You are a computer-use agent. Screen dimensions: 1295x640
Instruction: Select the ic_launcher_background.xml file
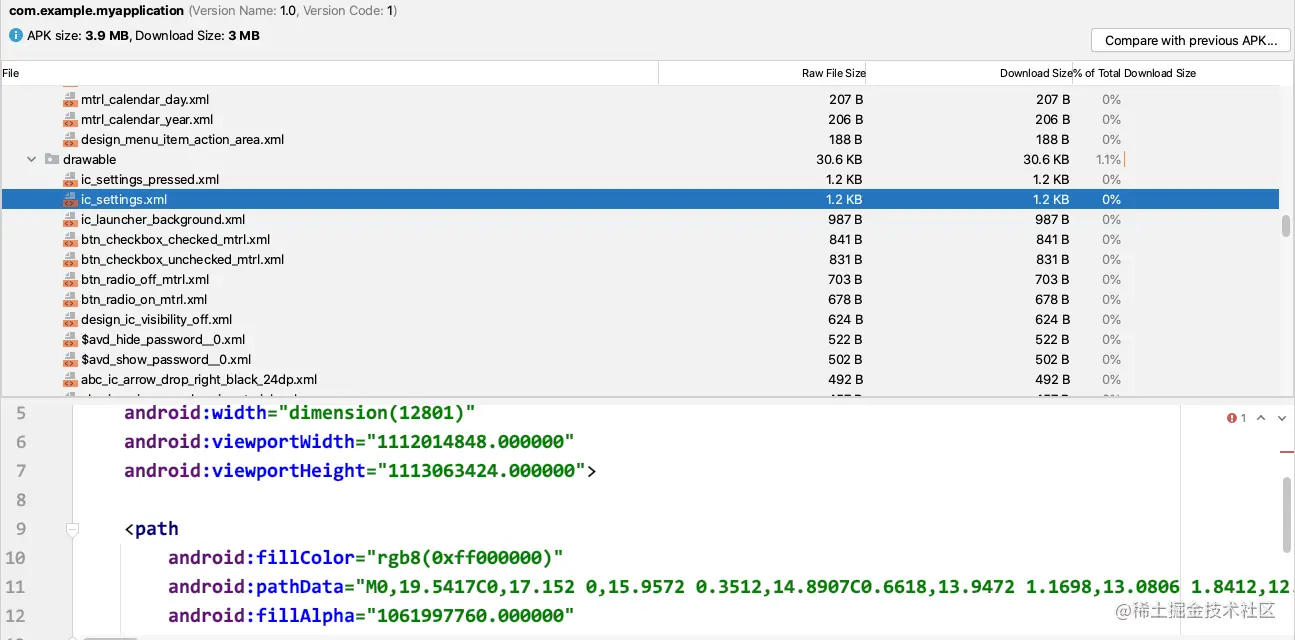coord(162,219)
